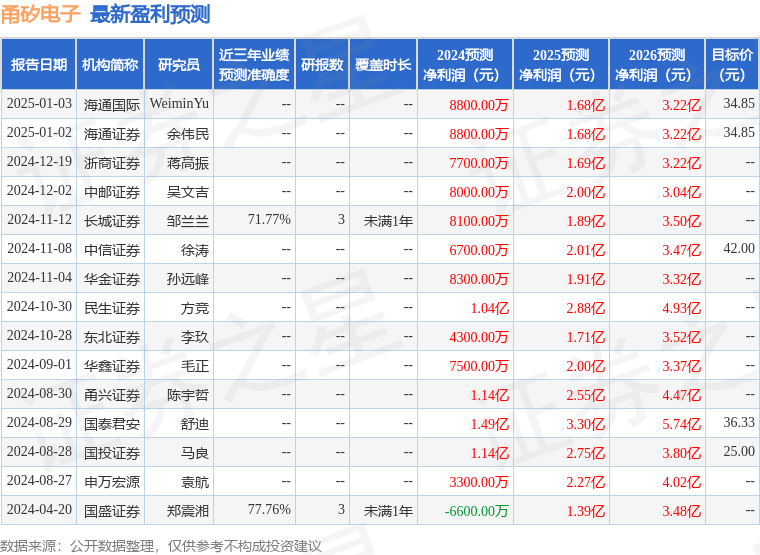The image size is (760, 555).
Task: Click the 近三年业绩预测准确度 header
Action: point(254,64)
